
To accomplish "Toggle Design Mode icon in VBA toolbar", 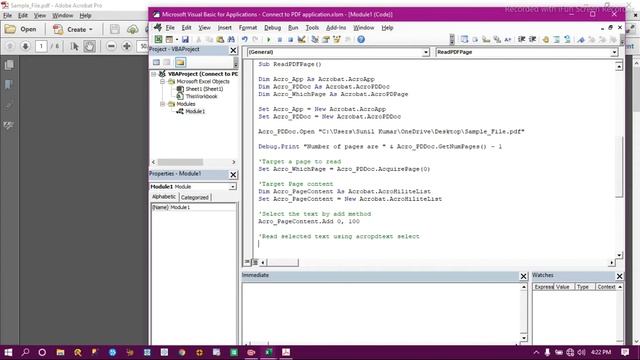I will click(302, 40).
